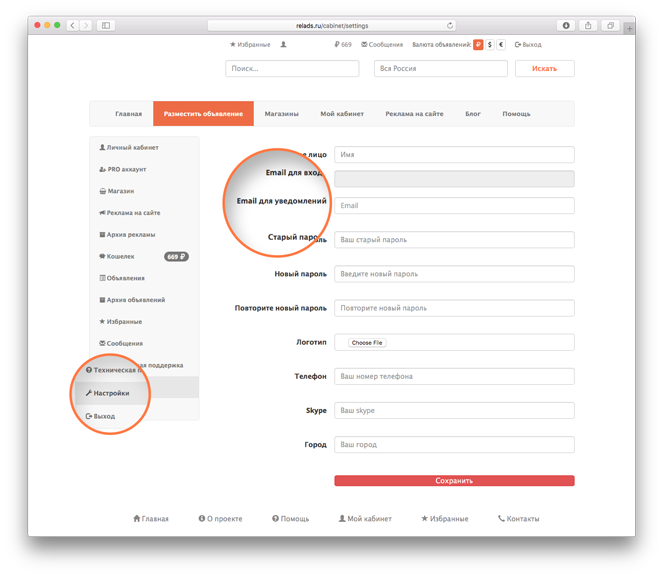Image resolution: width=663 pixels, height=576 pixels.
Task: Select dollar currency for ads
Action: point(490,44)
